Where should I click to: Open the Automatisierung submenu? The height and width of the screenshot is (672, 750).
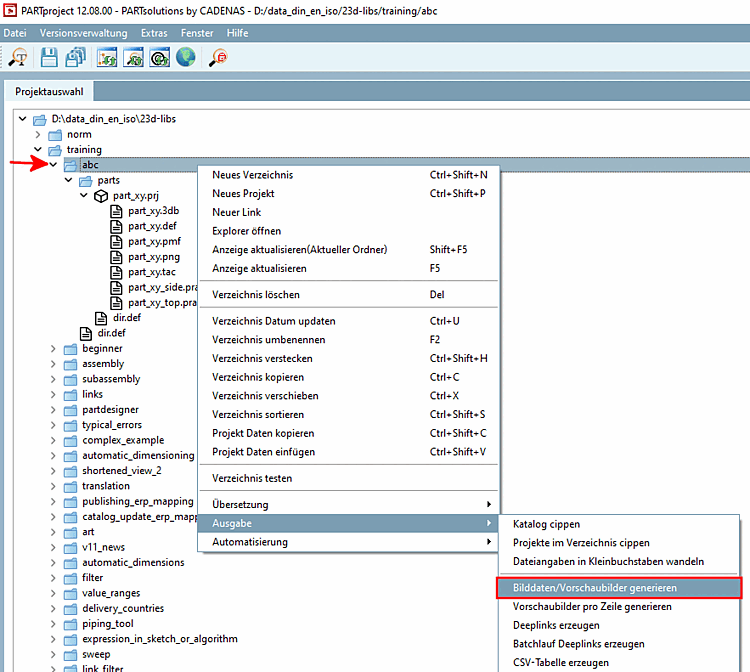point(349,542)
